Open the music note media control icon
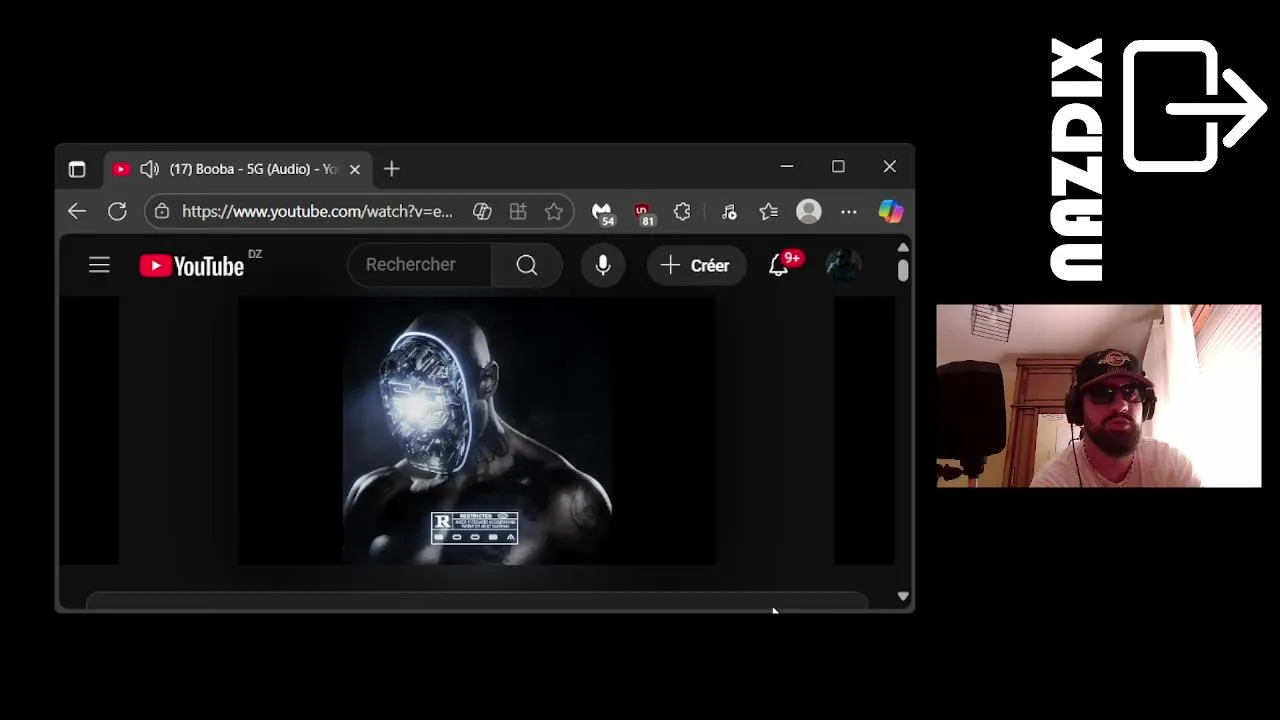This screenshot has width=1280, height=720. click(729, 211)
